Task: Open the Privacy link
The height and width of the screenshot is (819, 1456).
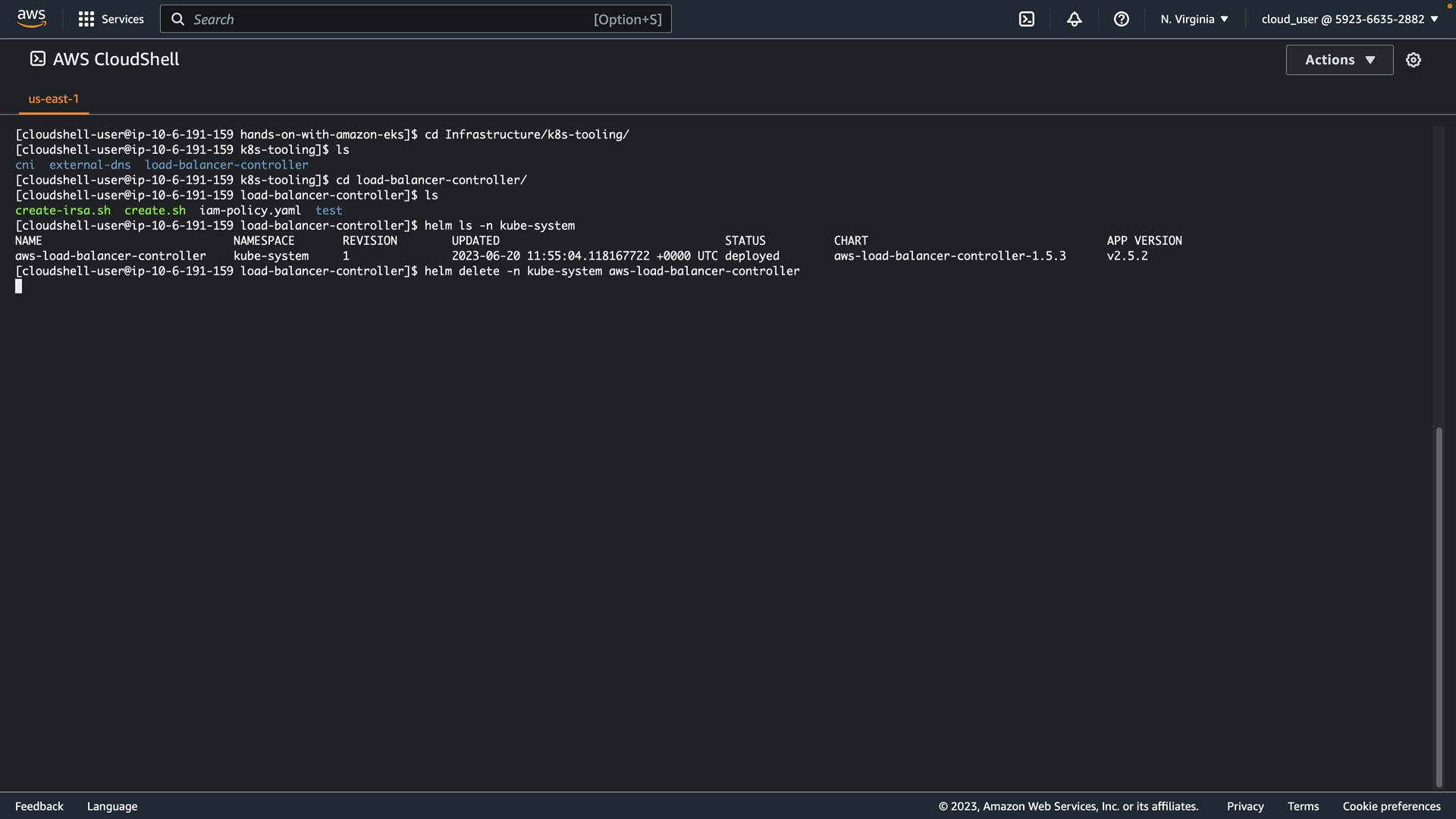Action: tap(1244, 806)
